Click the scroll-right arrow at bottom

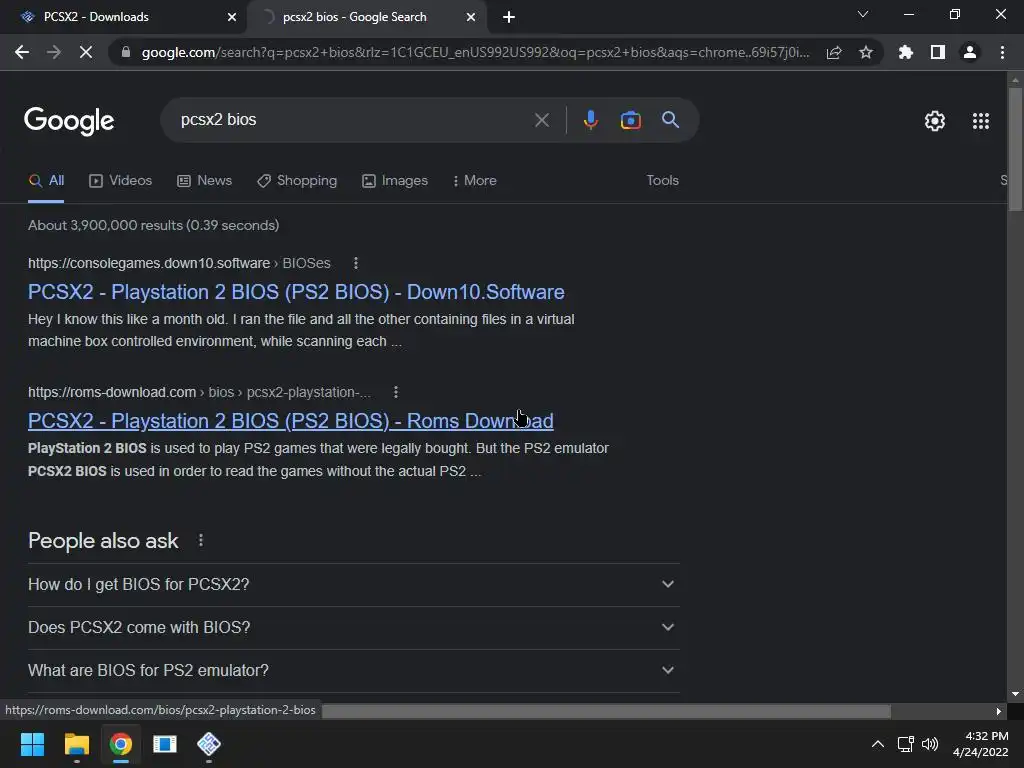click(998, 711)
